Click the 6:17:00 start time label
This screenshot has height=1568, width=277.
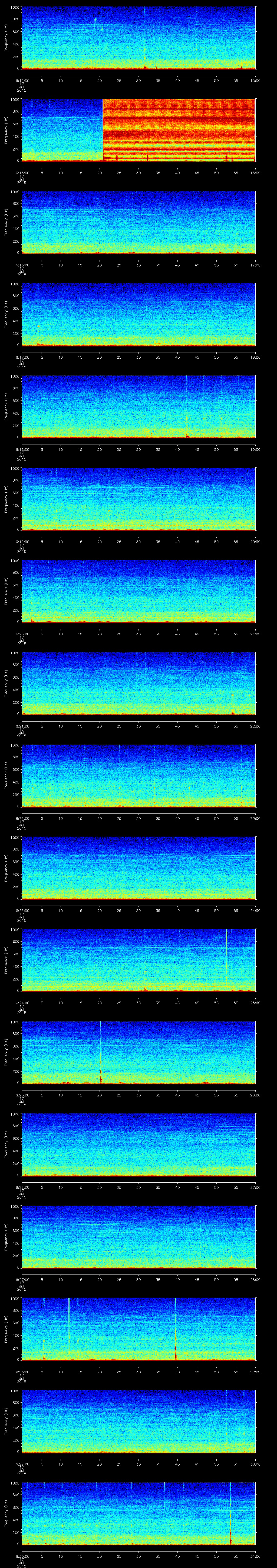22,357
